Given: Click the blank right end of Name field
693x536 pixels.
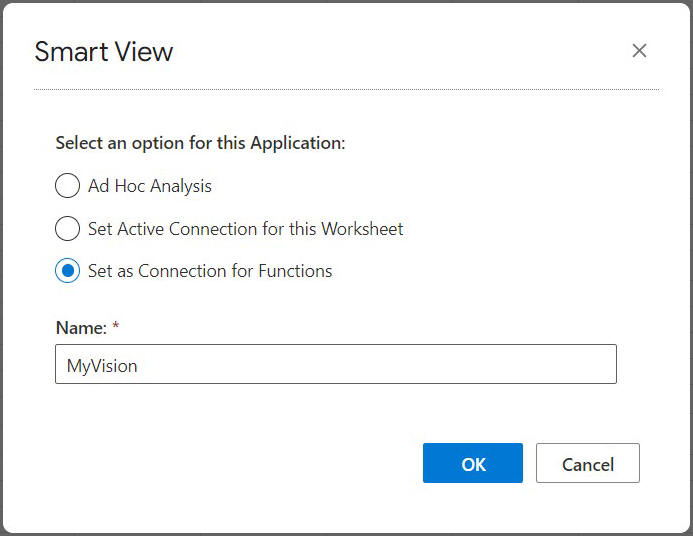Looking at the screenshot, I should (x=580, y=365).
